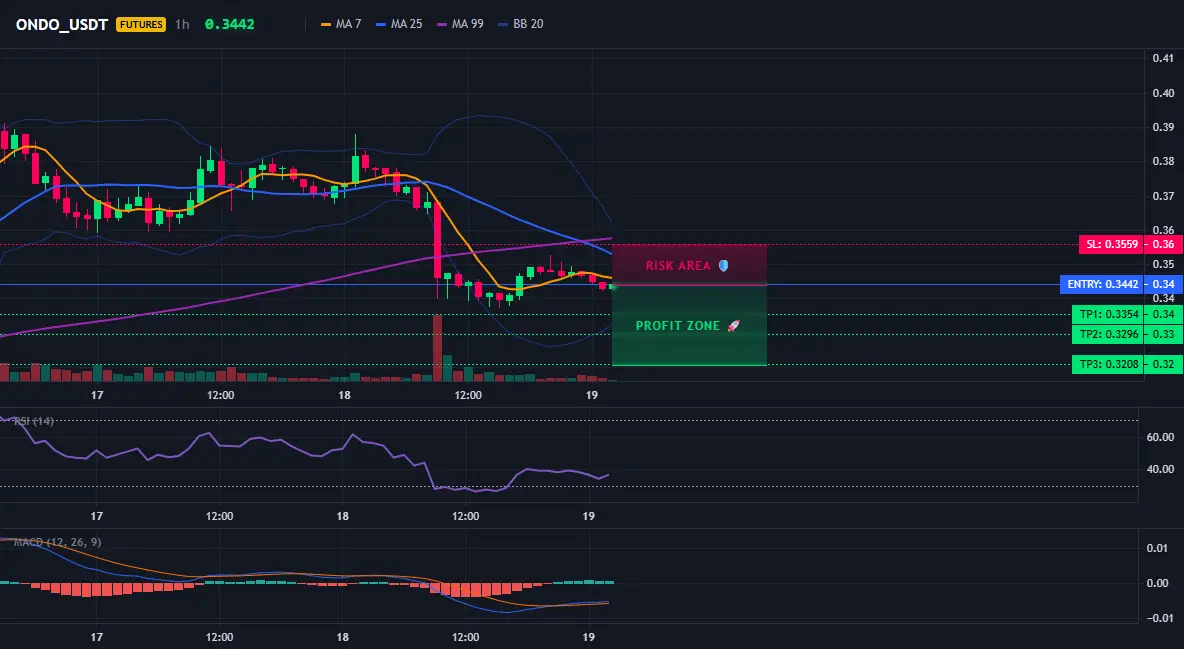Click the RISK AREA red zone
1184x649 pixels.
click(x=689, y=264)
